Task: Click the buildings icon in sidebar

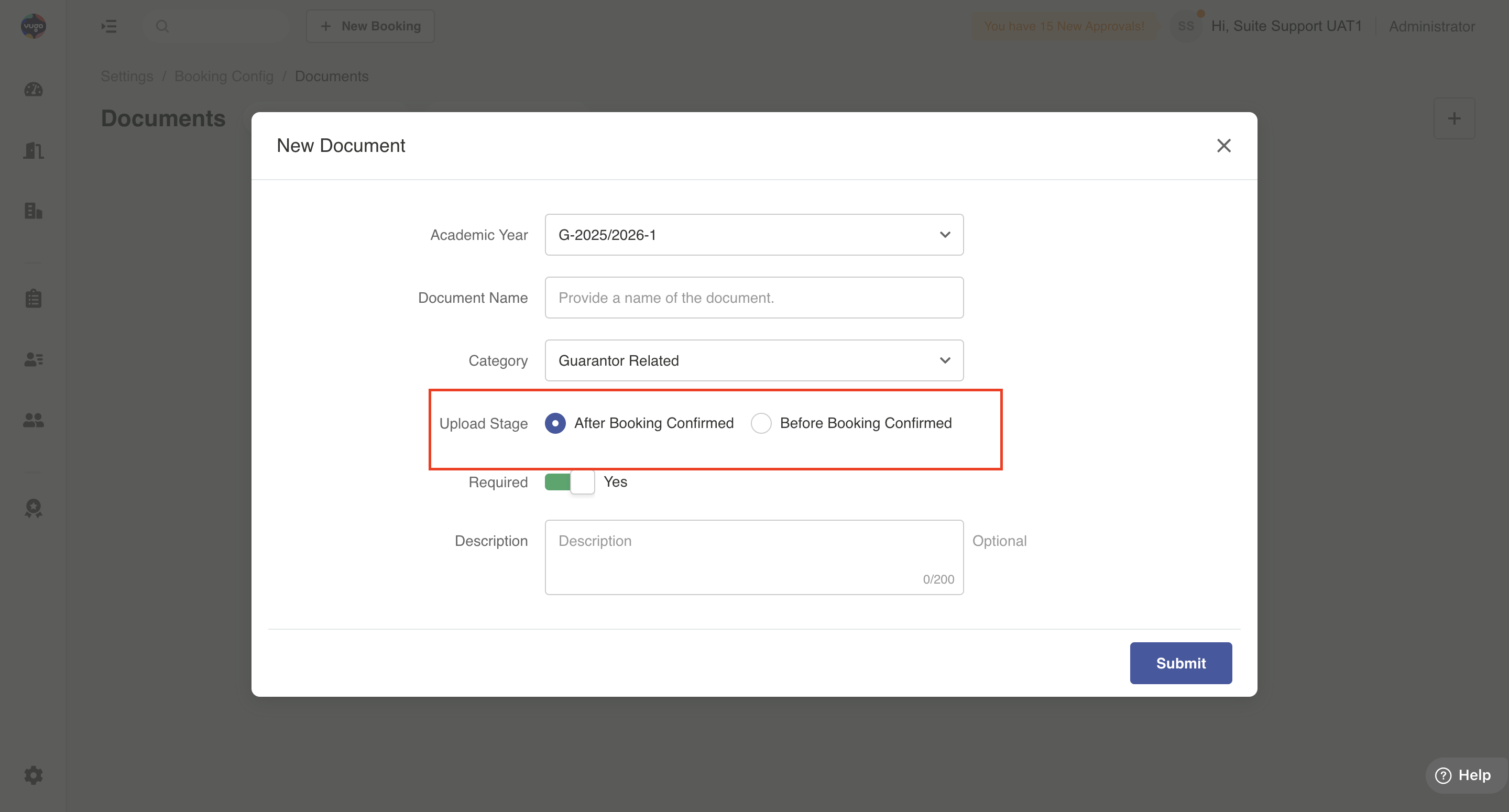Action: click(34, 211)
